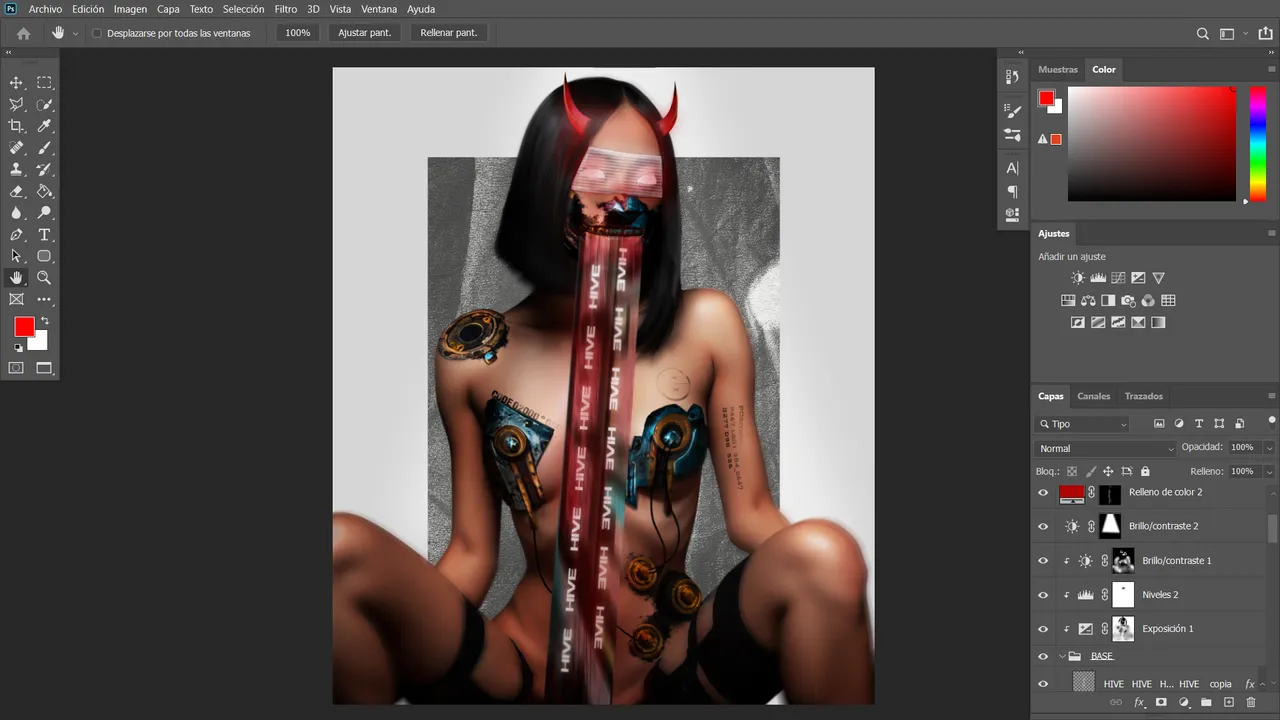Enable Desplazarse por todas las ventanas checkbox

pos(97,33)
